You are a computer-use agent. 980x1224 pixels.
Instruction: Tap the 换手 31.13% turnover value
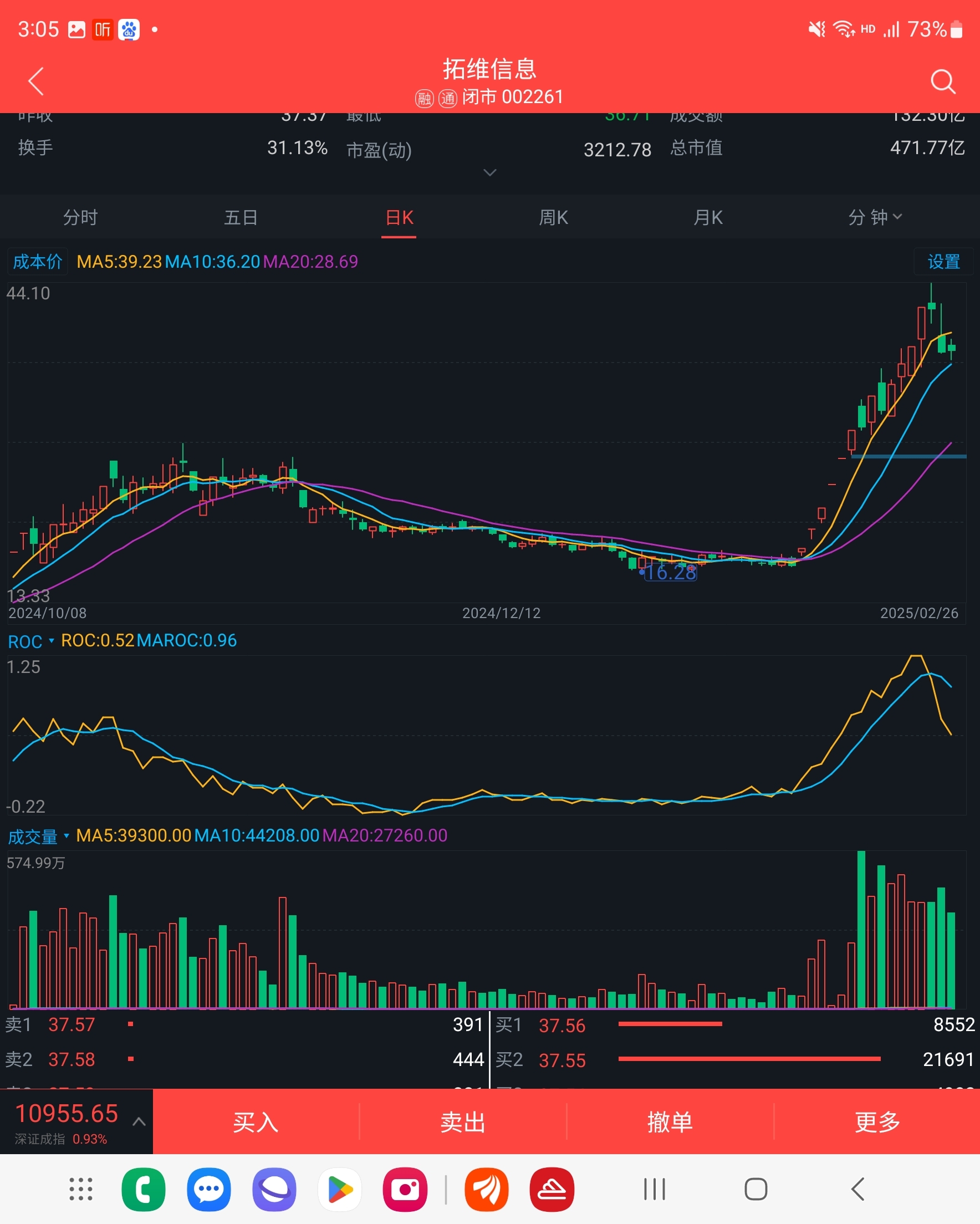point(298,148)
